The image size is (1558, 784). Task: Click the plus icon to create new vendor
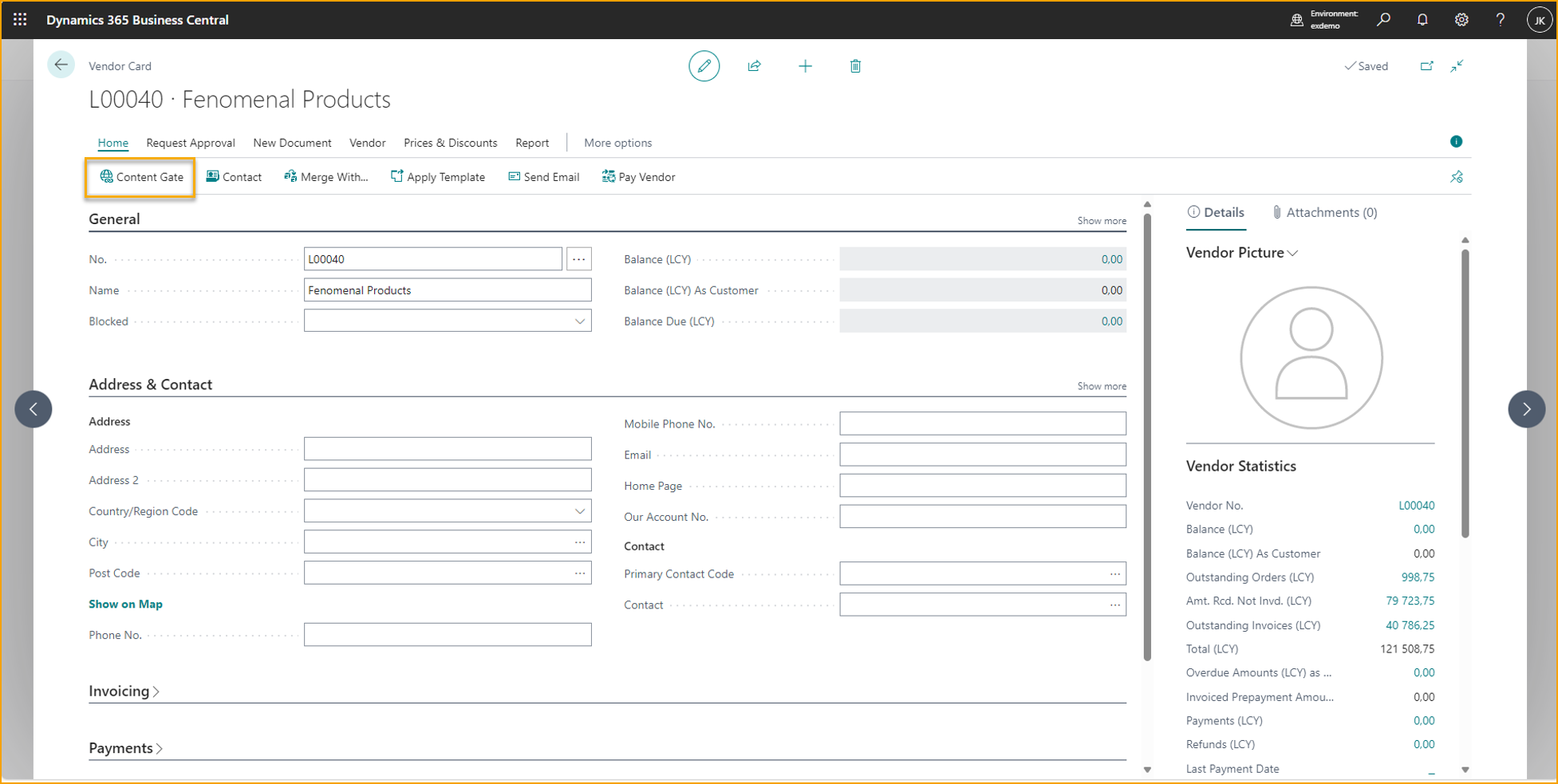pos(805,66)
